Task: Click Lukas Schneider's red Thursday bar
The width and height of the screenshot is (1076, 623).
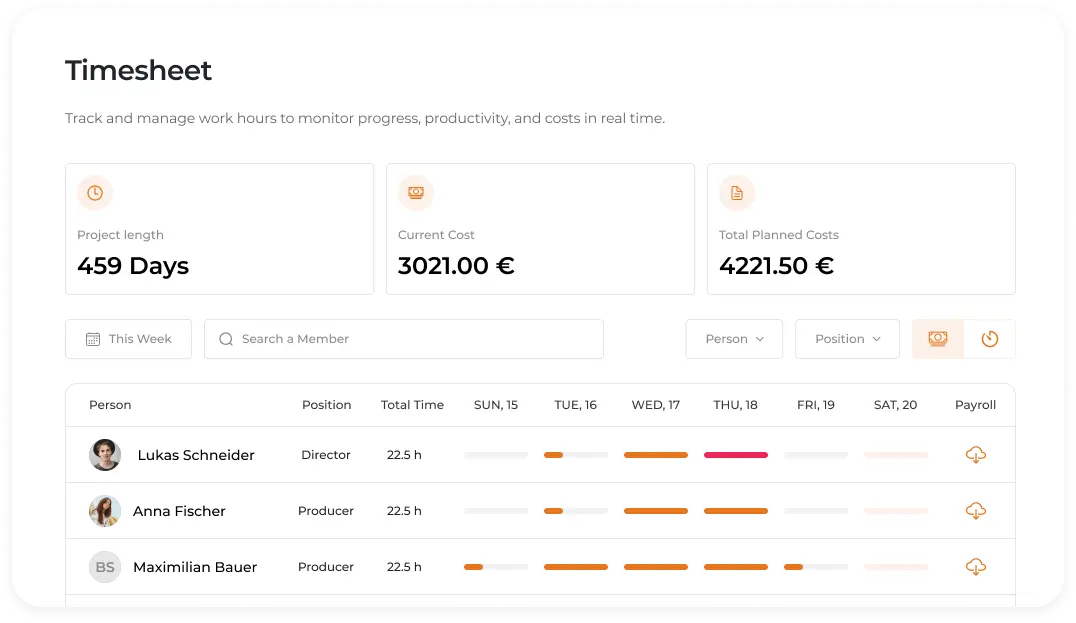Action: coord(735,455)
